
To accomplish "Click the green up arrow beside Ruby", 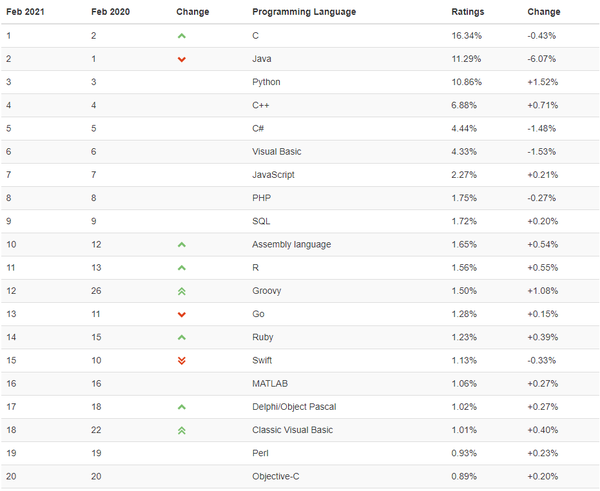I will (x=181, y=337).
